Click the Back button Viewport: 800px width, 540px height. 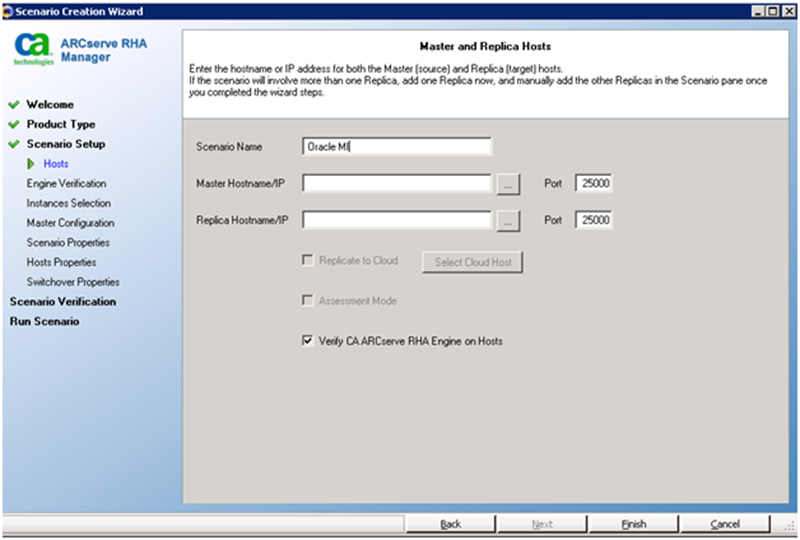click(451, 524)
